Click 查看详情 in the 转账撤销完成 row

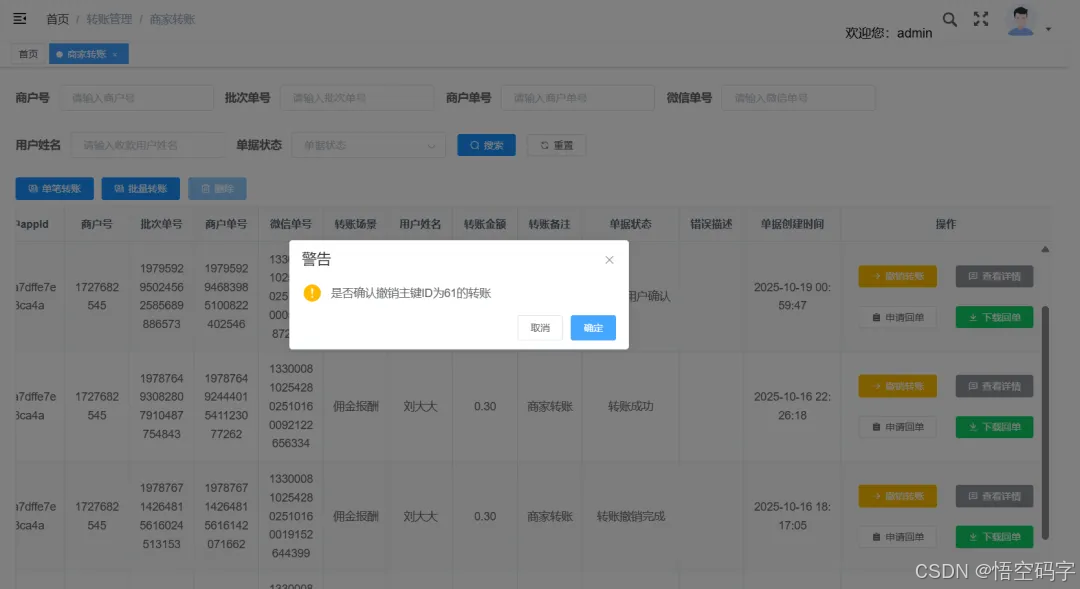pyautogui.click(x=994, y=496)
